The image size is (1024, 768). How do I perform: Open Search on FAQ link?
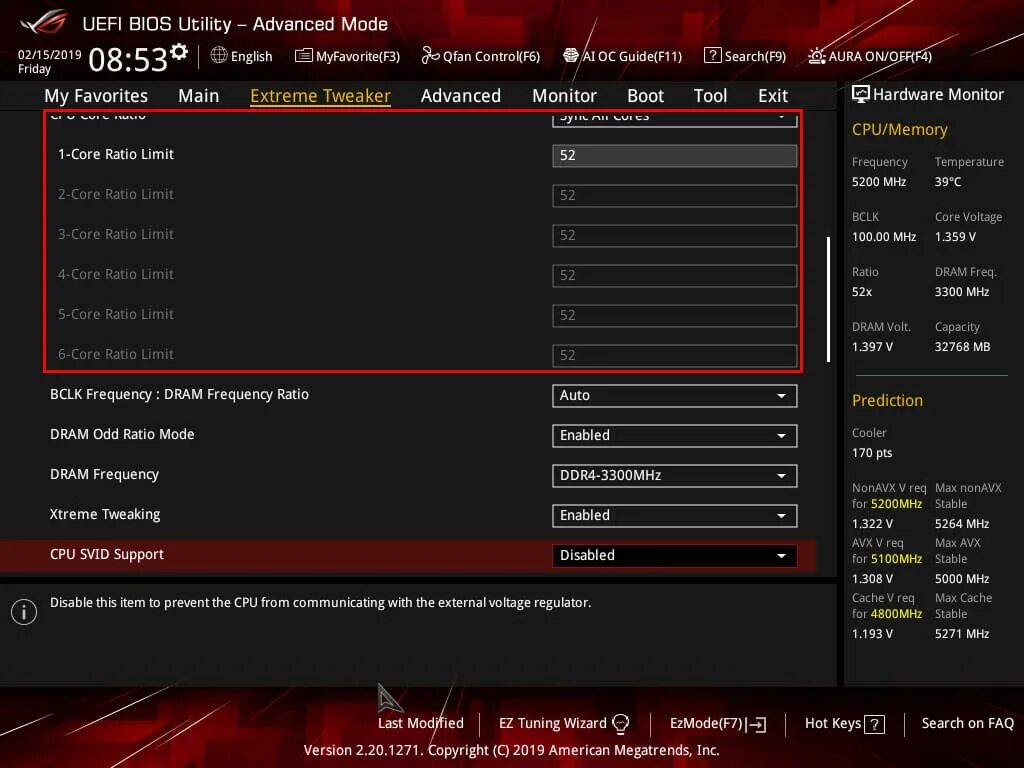[x=967, y=724]
